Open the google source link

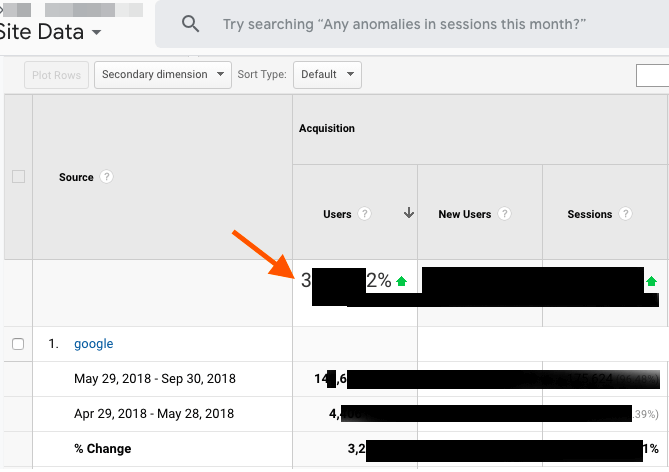click(93, 344)
